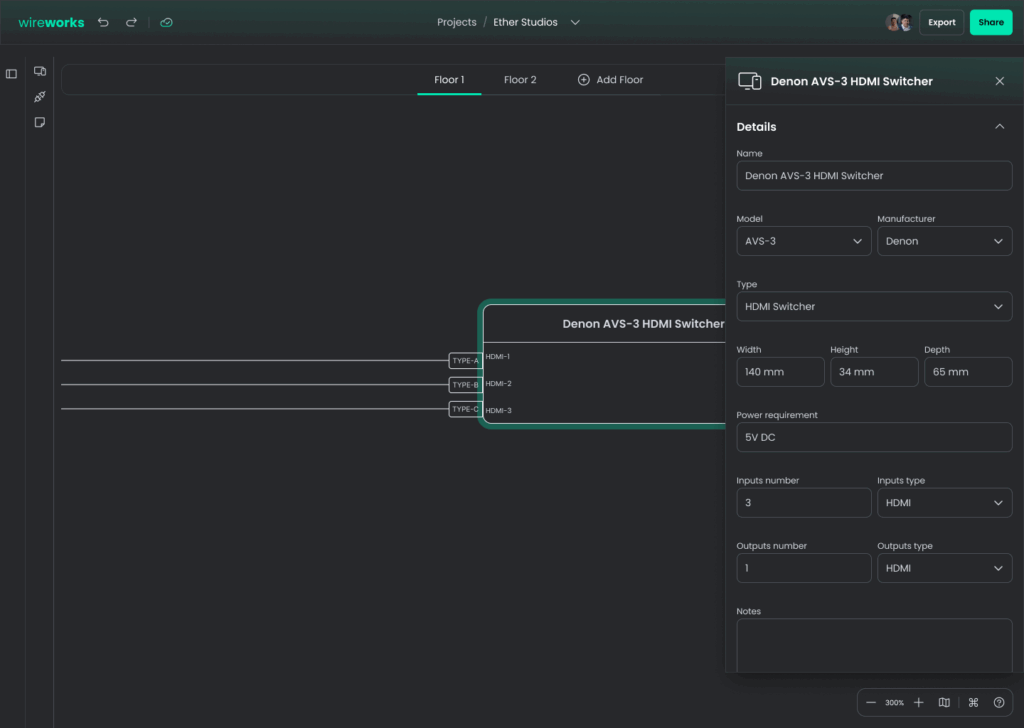Switch to the Floor 2 tab
1024x728 pixels.
[520, 80]
